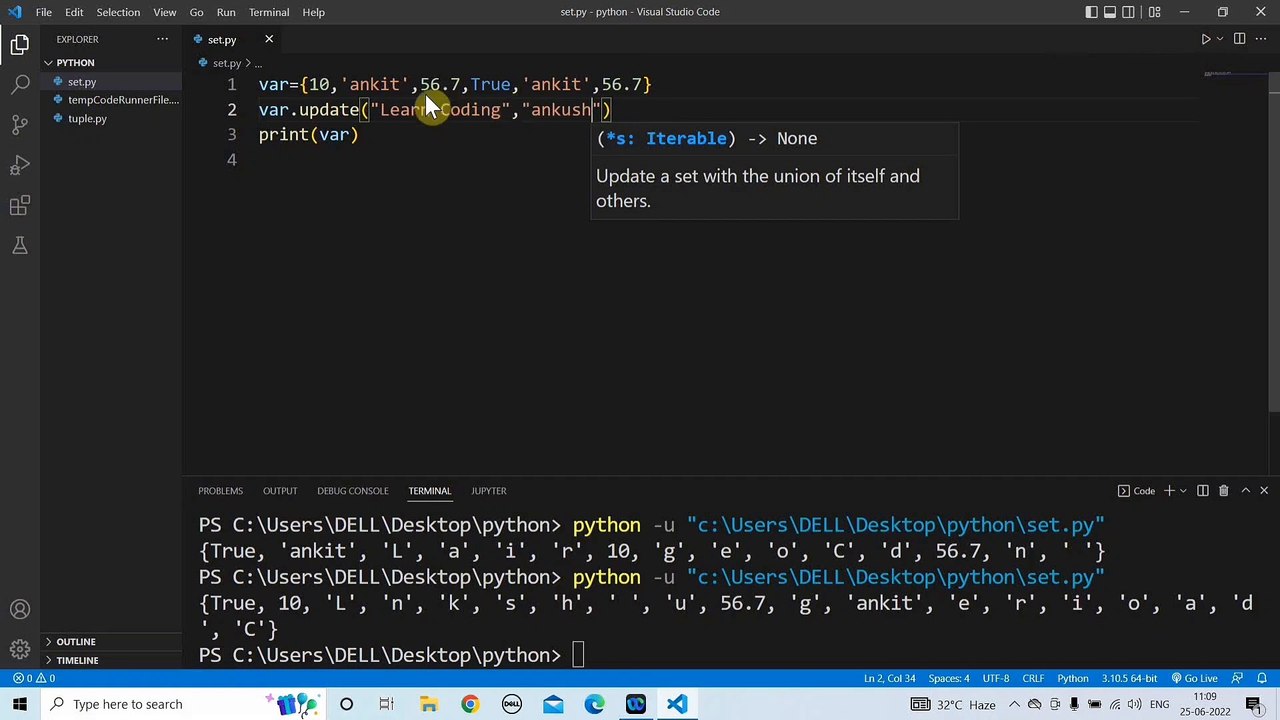The image size is (1280, 720).
Task: Close the set.py editor tab
Action: tap(268, 39)
